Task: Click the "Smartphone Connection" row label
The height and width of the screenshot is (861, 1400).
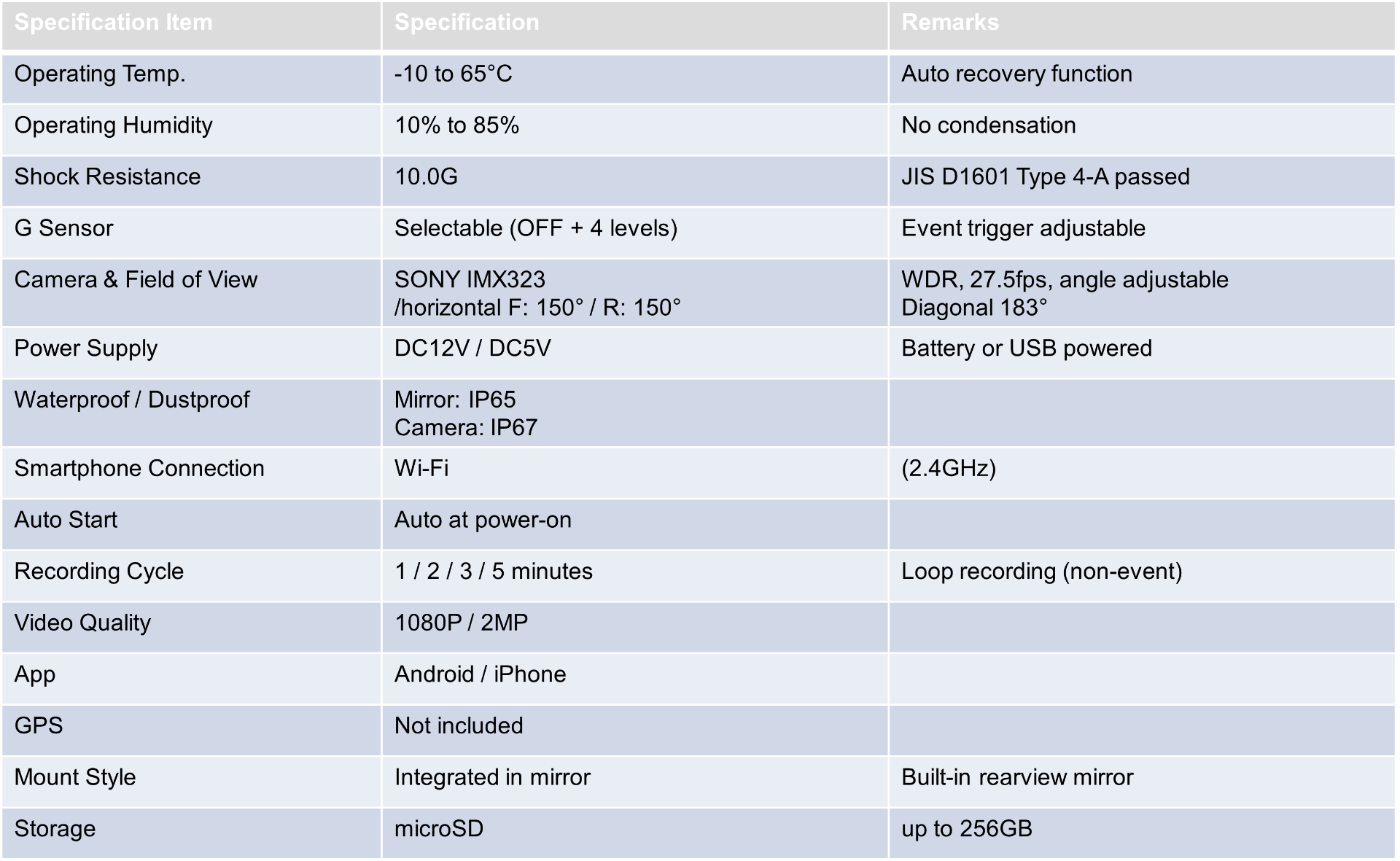Action: tap(139, 468)
